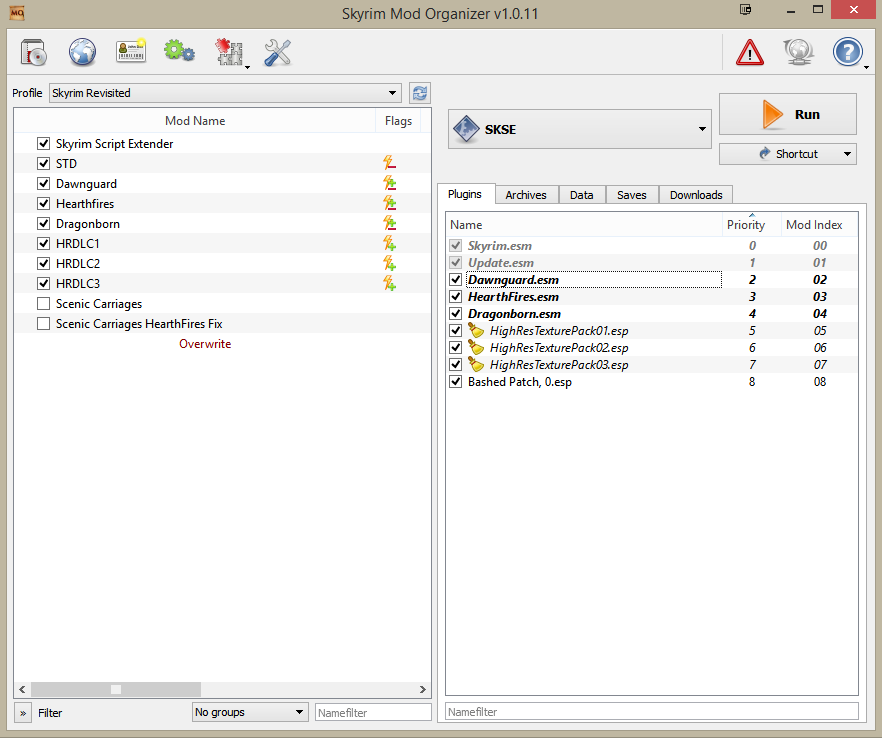The height and width of the screenshot is (738, 882).
Task: Open the Profile dropdown showing Skyrim Revisited
Action: coord(225,93)
